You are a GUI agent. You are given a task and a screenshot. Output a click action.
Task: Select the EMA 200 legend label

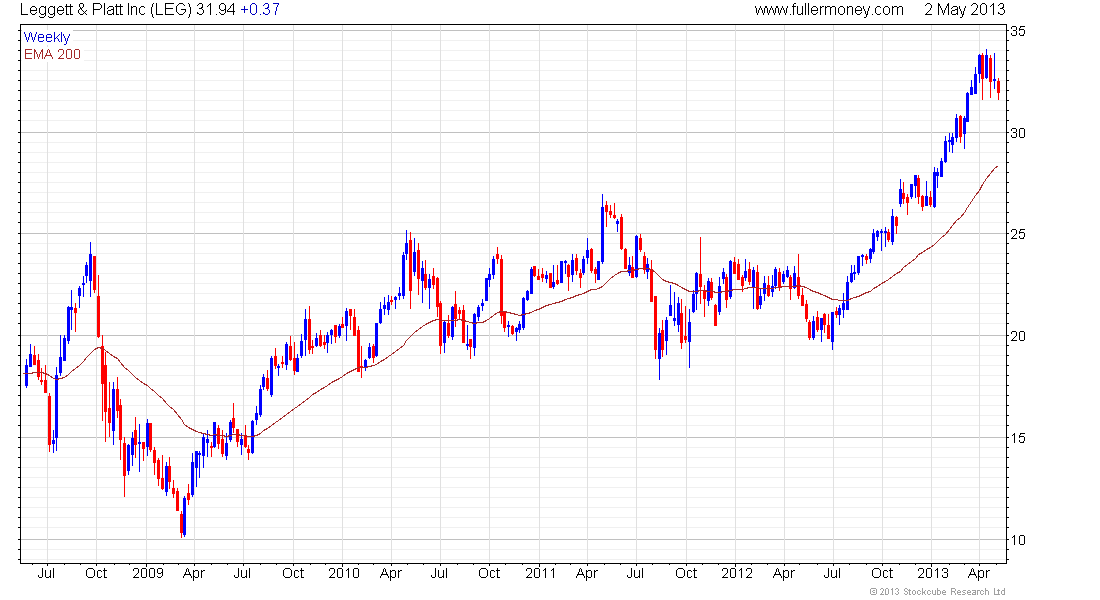pos(52,54)
